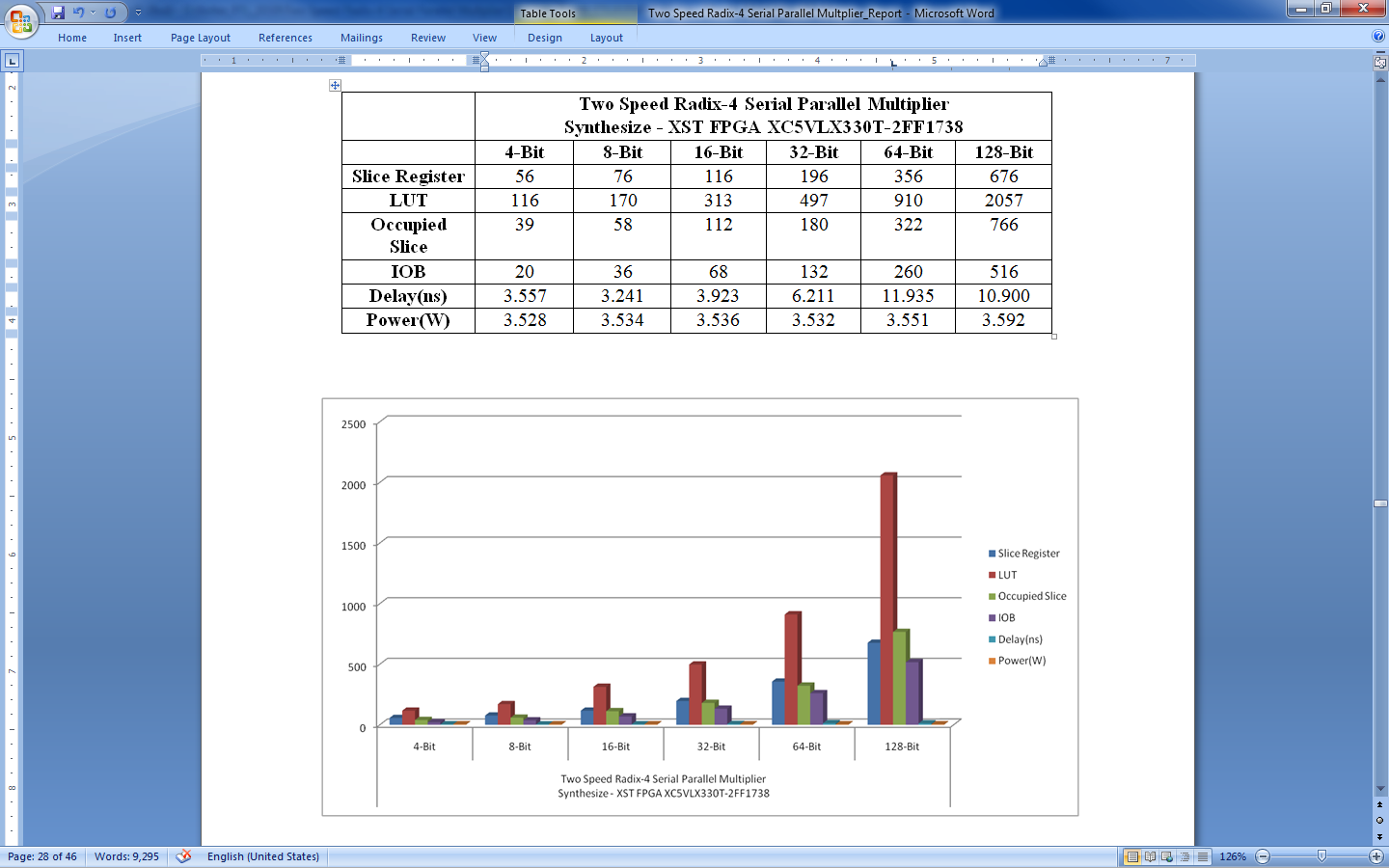Click the tab selector at ruler corner
Viewport: 1389px width, 868px height.
pyautogui.click(x=12, y=61)
